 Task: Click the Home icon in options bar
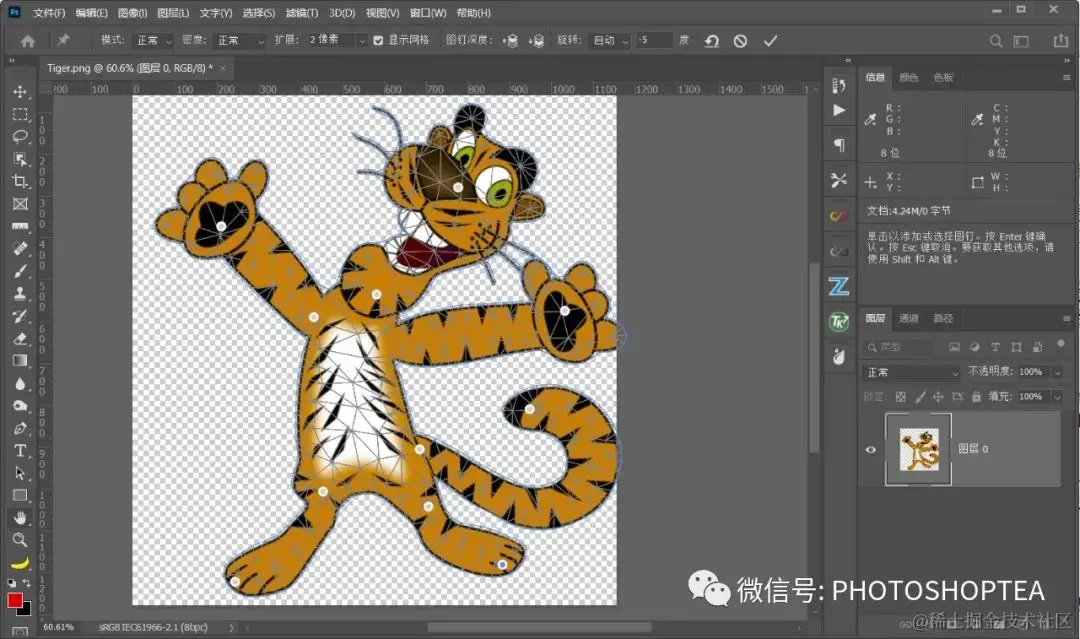coord(28,41)
